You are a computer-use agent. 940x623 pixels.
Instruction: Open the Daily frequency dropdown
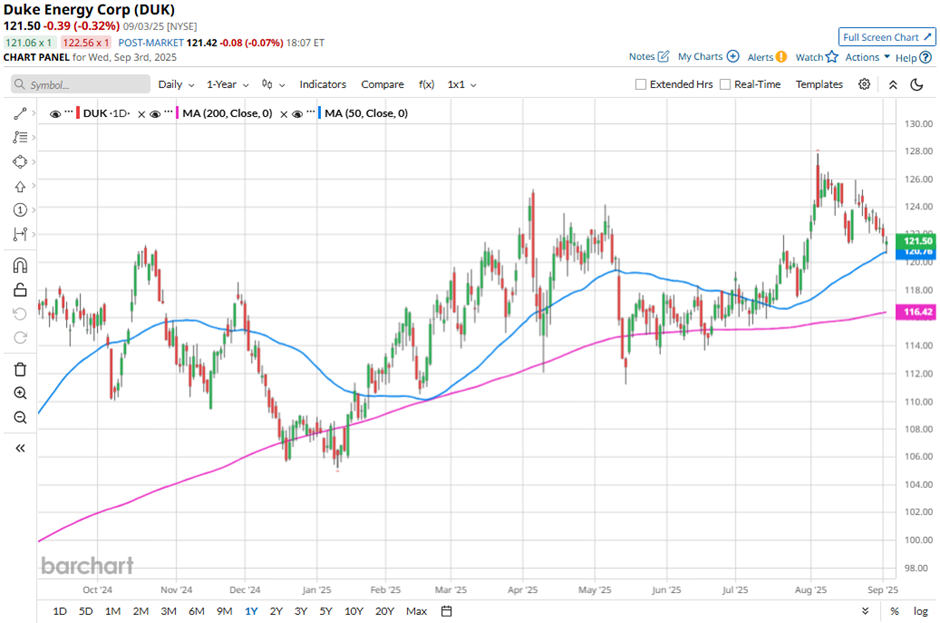pos(176,85)
